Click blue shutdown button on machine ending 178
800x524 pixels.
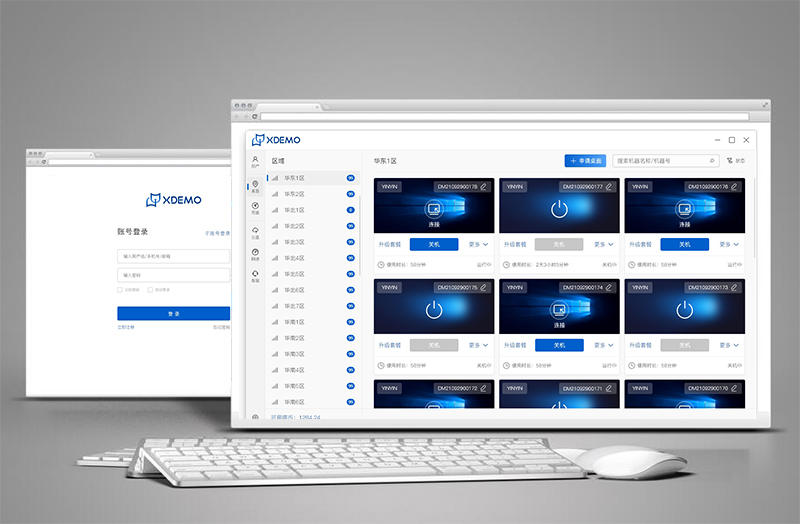pyautogui.click(x=434, y=244)
